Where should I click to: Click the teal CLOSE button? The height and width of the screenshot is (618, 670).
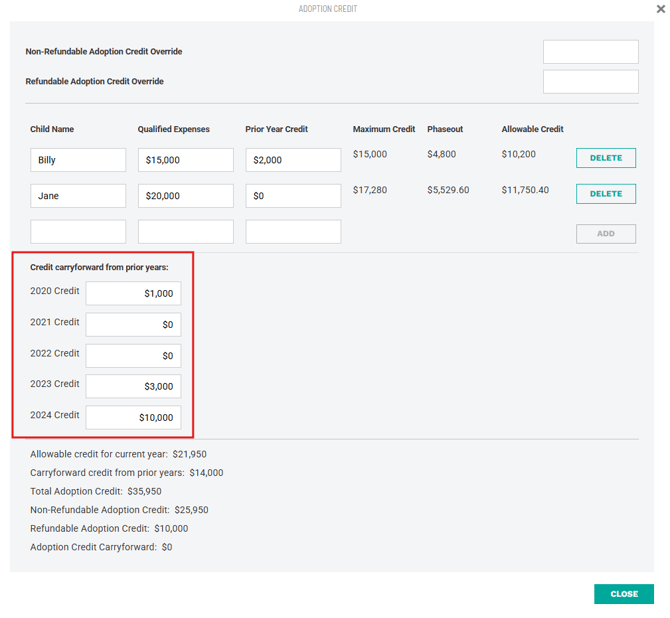point(623,594)
